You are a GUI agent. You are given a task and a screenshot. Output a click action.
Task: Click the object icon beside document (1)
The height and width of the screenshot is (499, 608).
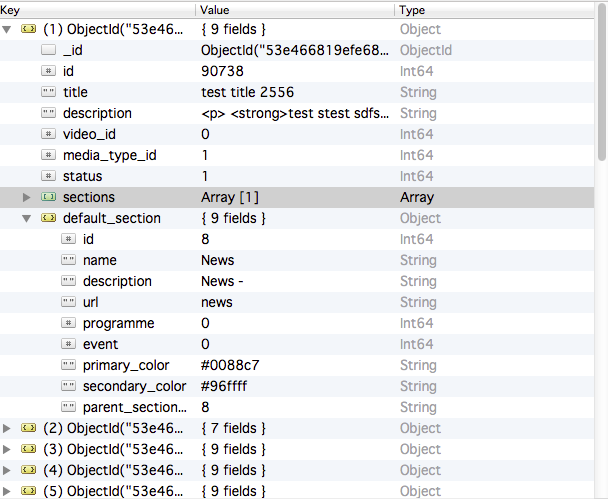point(28,29)
